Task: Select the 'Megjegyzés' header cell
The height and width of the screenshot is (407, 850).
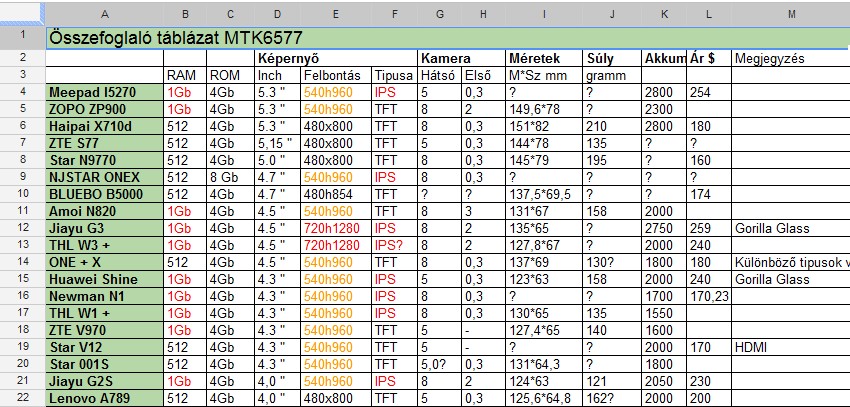Action: (791, 58)
